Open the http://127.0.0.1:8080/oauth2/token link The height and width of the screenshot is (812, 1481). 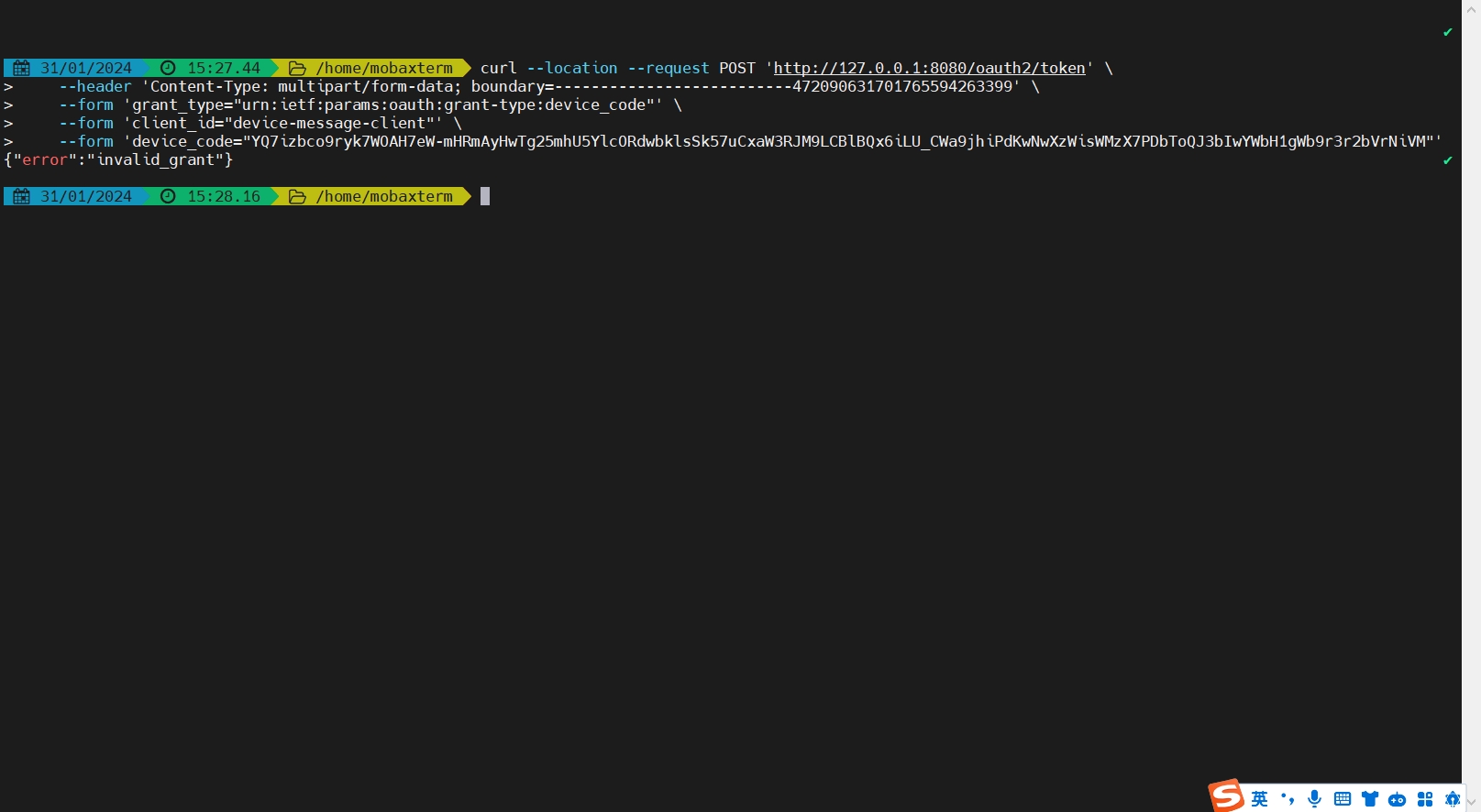tap(929, 68)
